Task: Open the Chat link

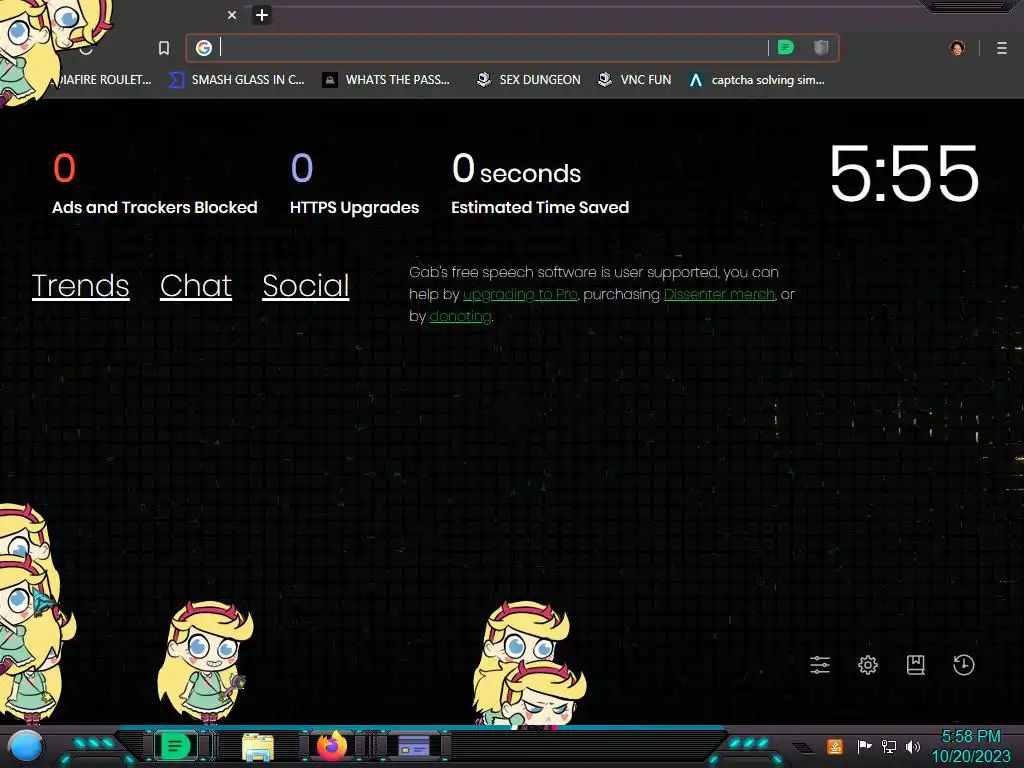Action: point(196,286)
